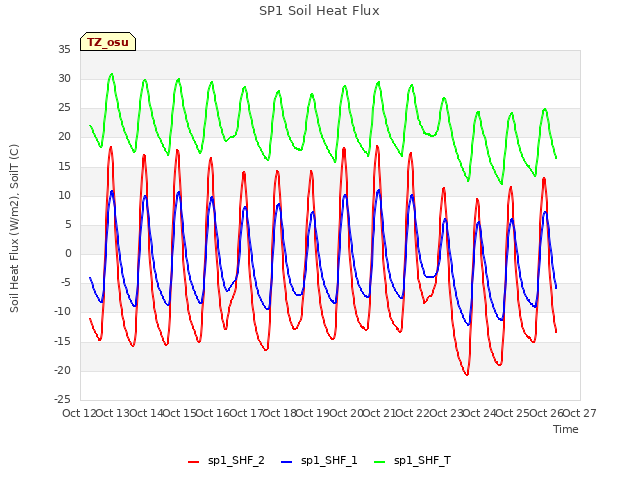
Task: Click the chart title SP1 Soil Heat Flux
Action: tap(319, 11)
